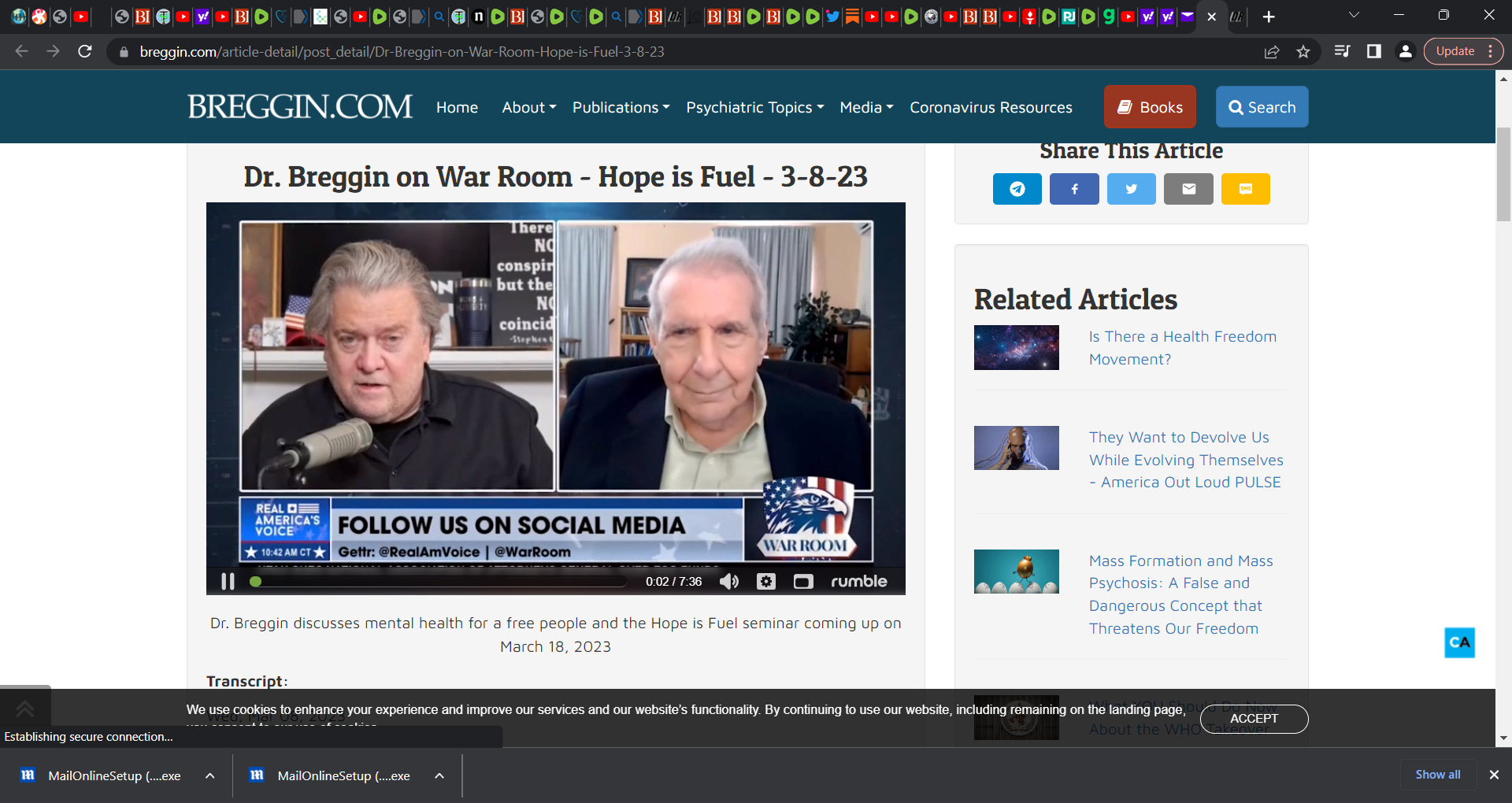
Task: View site security lock icon
Action: pyautogui.click(x=124, y=52)
